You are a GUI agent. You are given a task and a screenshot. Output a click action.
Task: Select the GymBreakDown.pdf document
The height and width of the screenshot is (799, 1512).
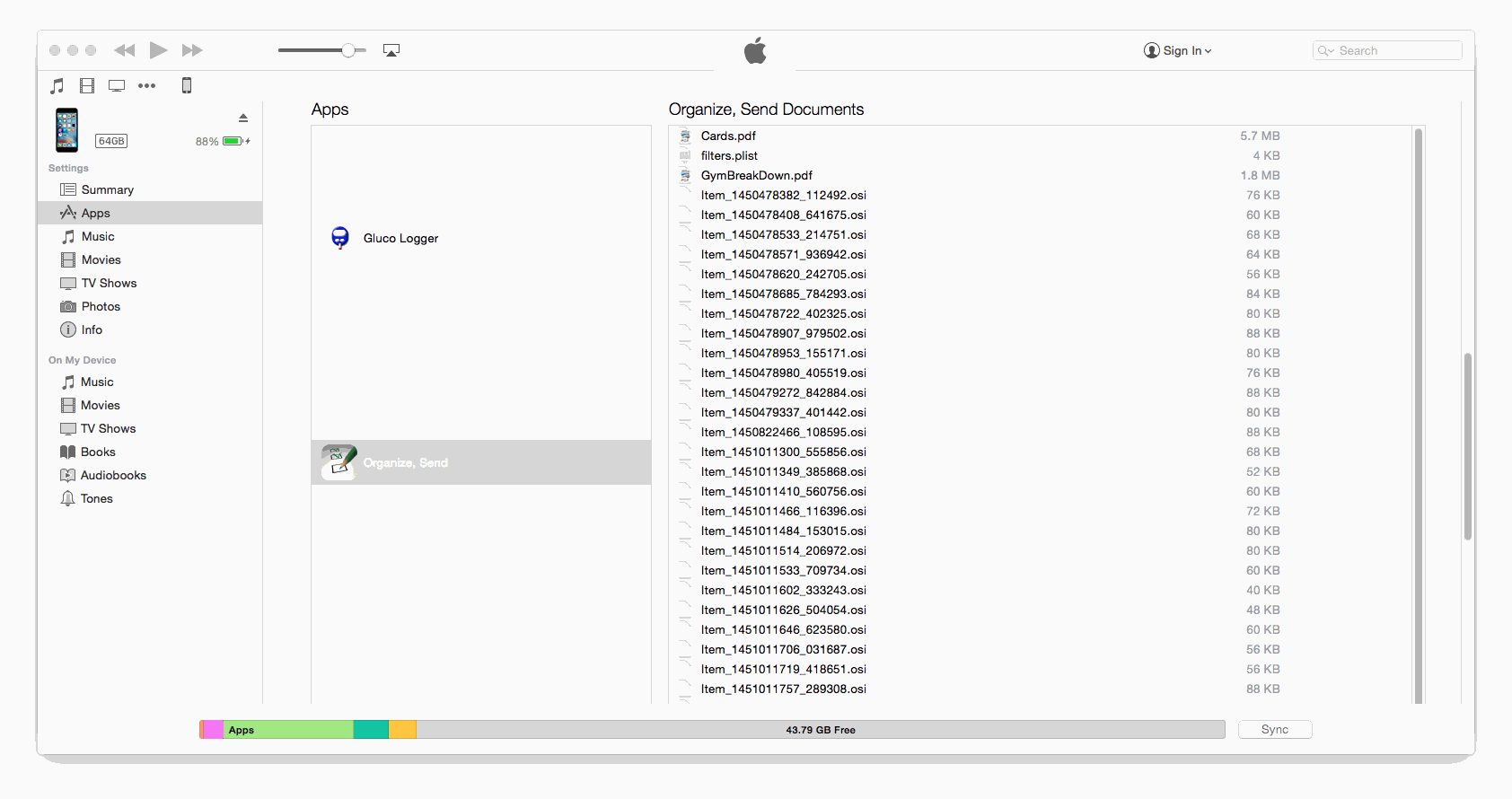pos(756,176)
